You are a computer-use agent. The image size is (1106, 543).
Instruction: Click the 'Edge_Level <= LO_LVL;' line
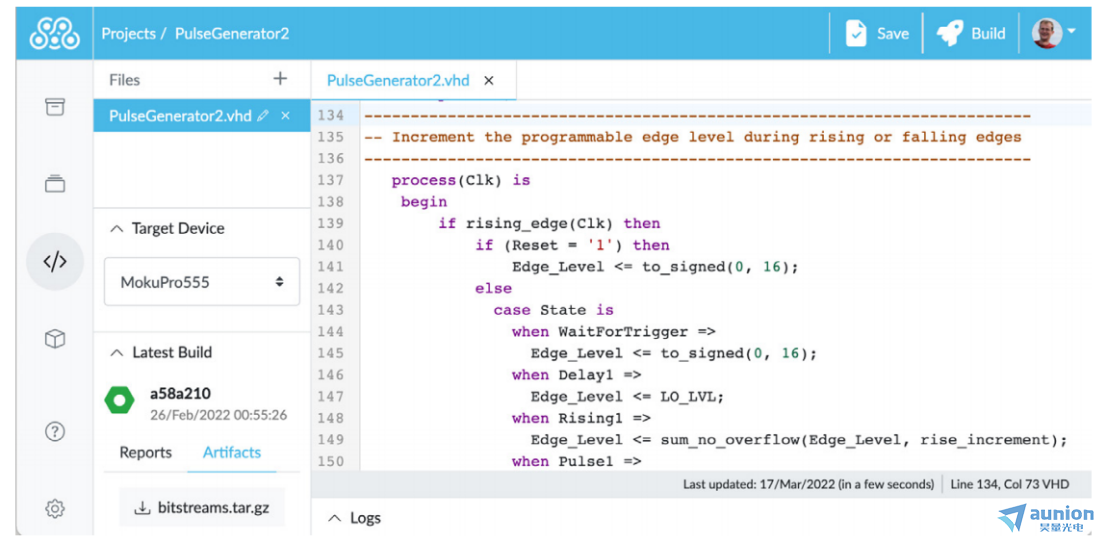[627, 396]
